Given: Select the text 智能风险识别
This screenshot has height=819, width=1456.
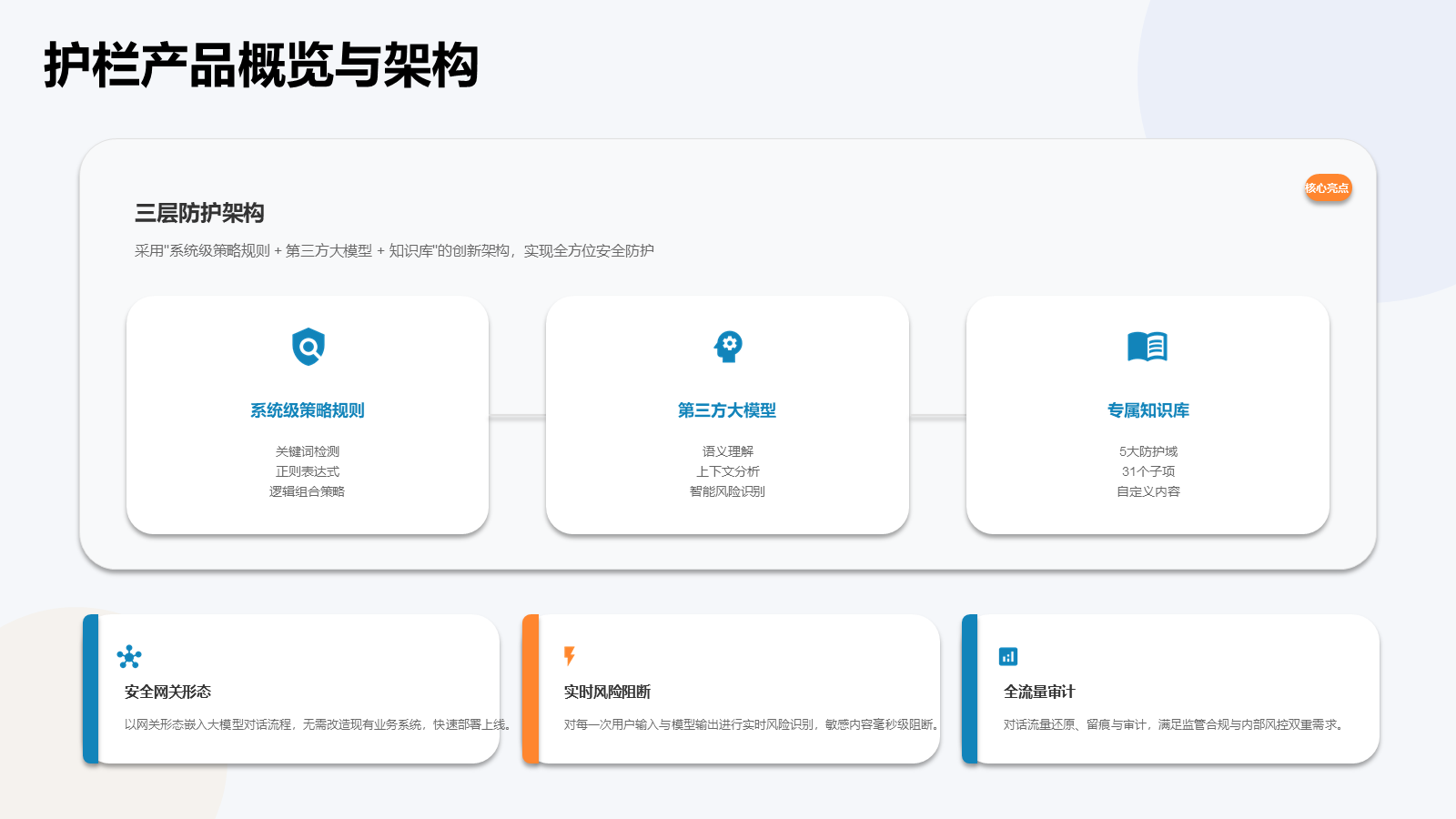Looking at the screenshot, I should pos(727,491).
